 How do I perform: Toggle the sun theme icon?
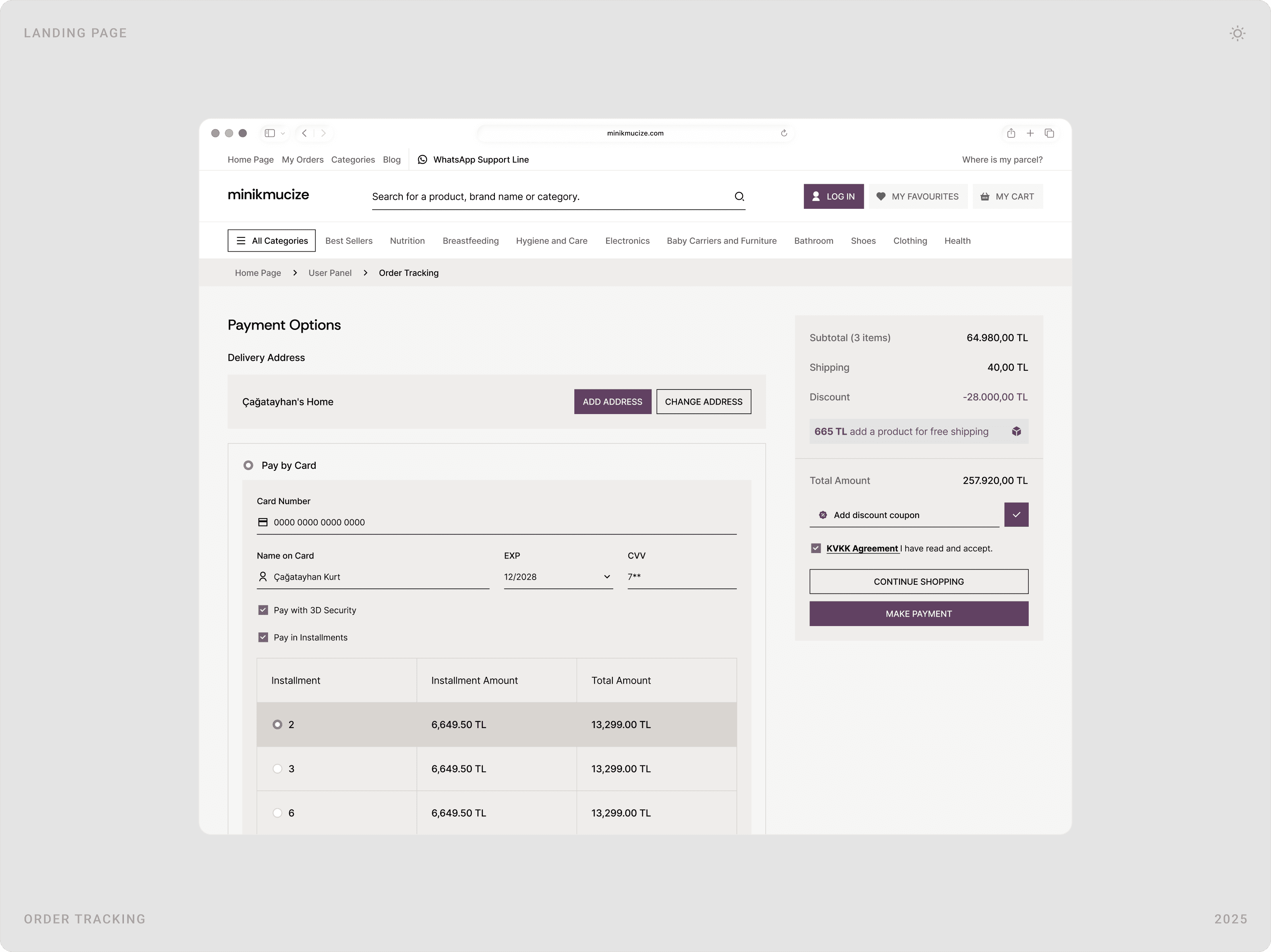click(x=1237, y=33)
